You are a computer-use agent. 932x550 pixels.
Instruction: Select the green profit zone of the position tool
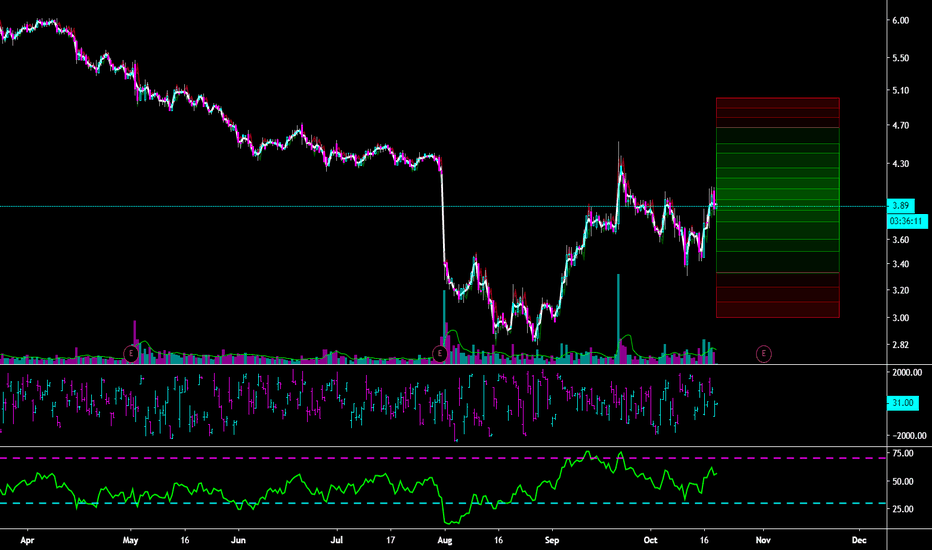pyautogui.click(x=777, y=200)
